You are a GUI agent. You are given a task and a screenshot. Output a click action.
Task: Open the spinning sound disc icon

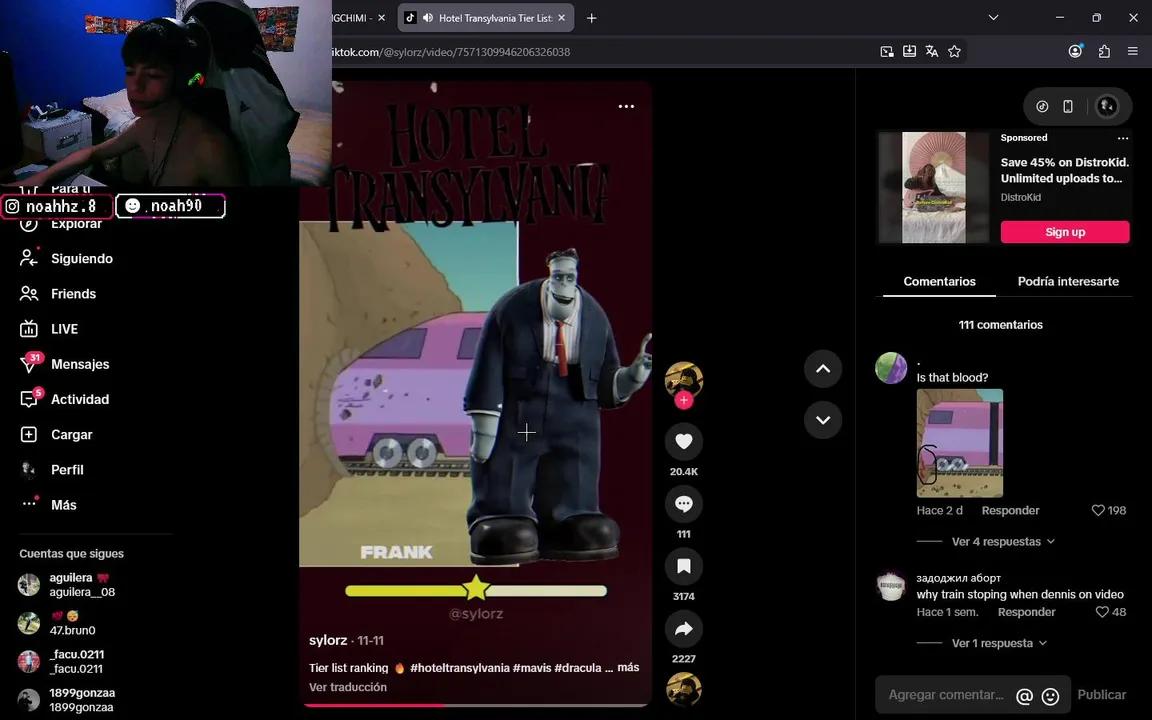pyautogui.click(x=683, y=689)
